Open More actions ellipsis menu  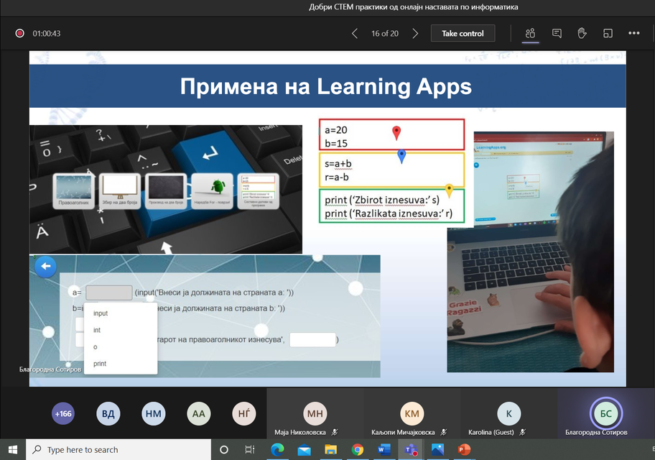click(x=634, y=33)
